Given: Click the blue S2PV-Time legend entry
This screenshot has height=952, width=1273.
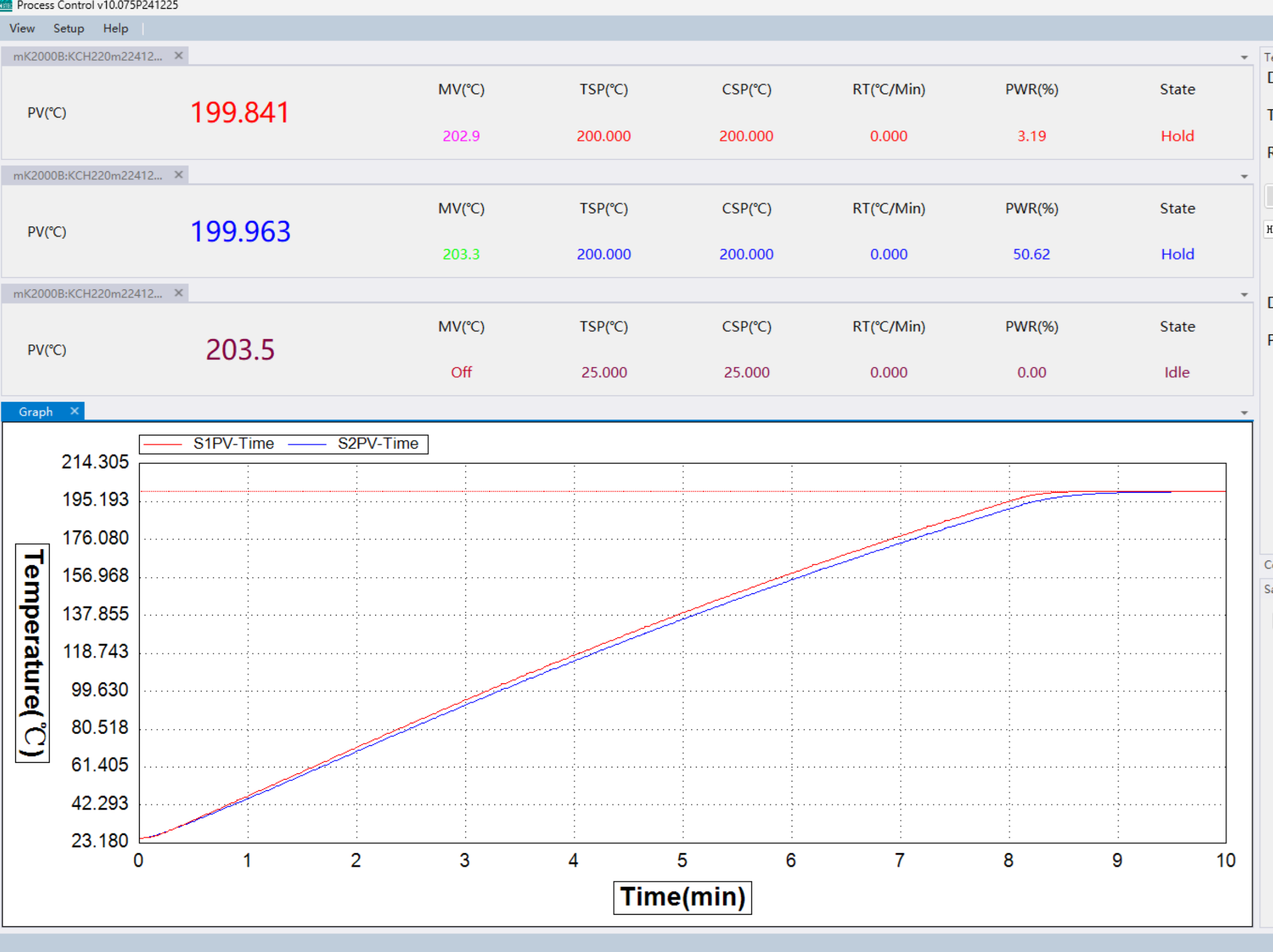Looking at the screenshot, I should point(377,444).
